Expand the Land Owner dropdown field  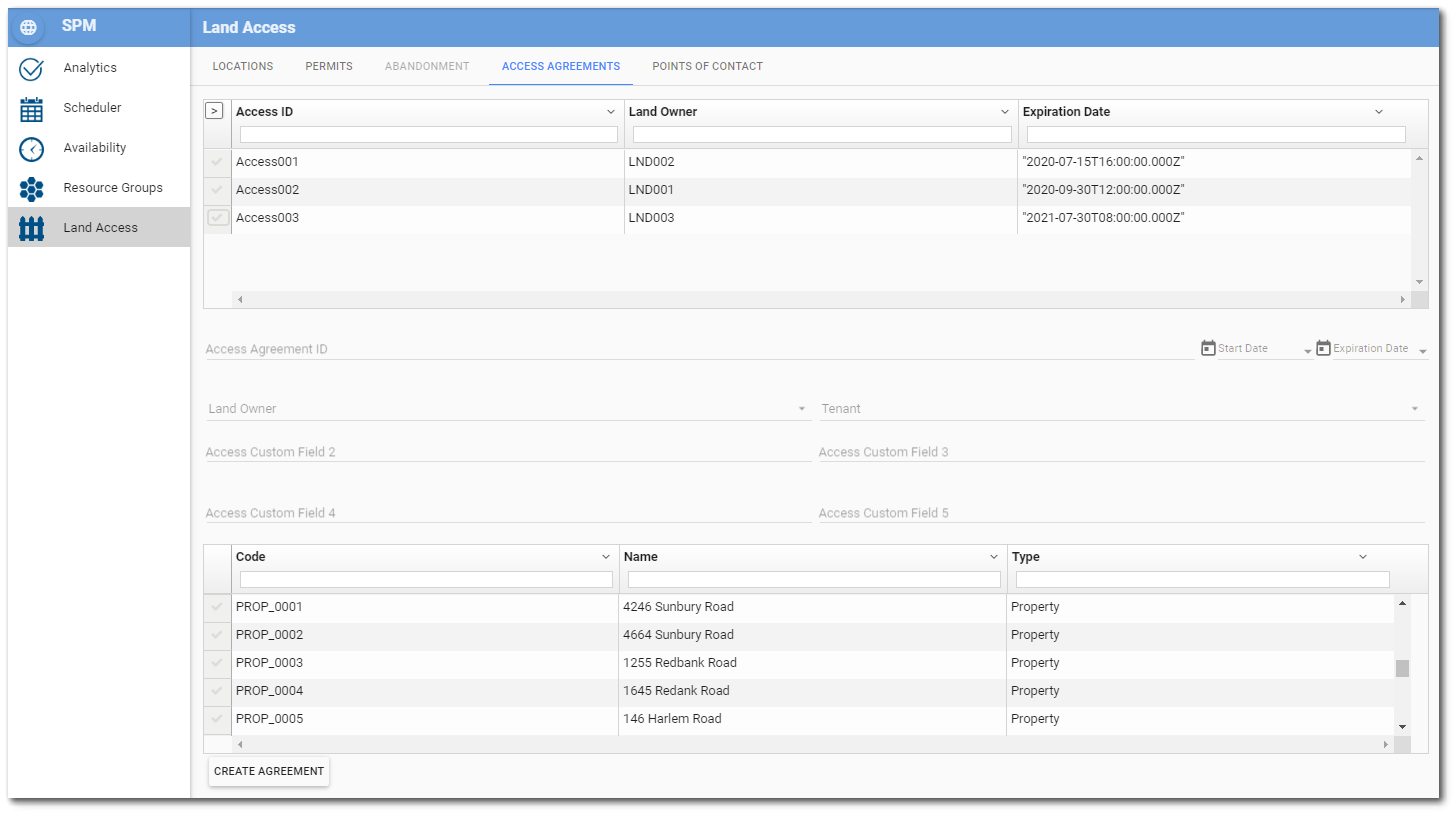pos(801,409)
